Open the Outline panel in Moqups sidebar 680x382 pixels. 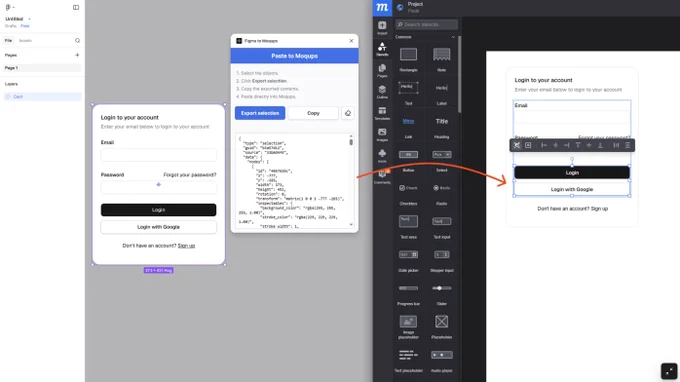(382, 92)
